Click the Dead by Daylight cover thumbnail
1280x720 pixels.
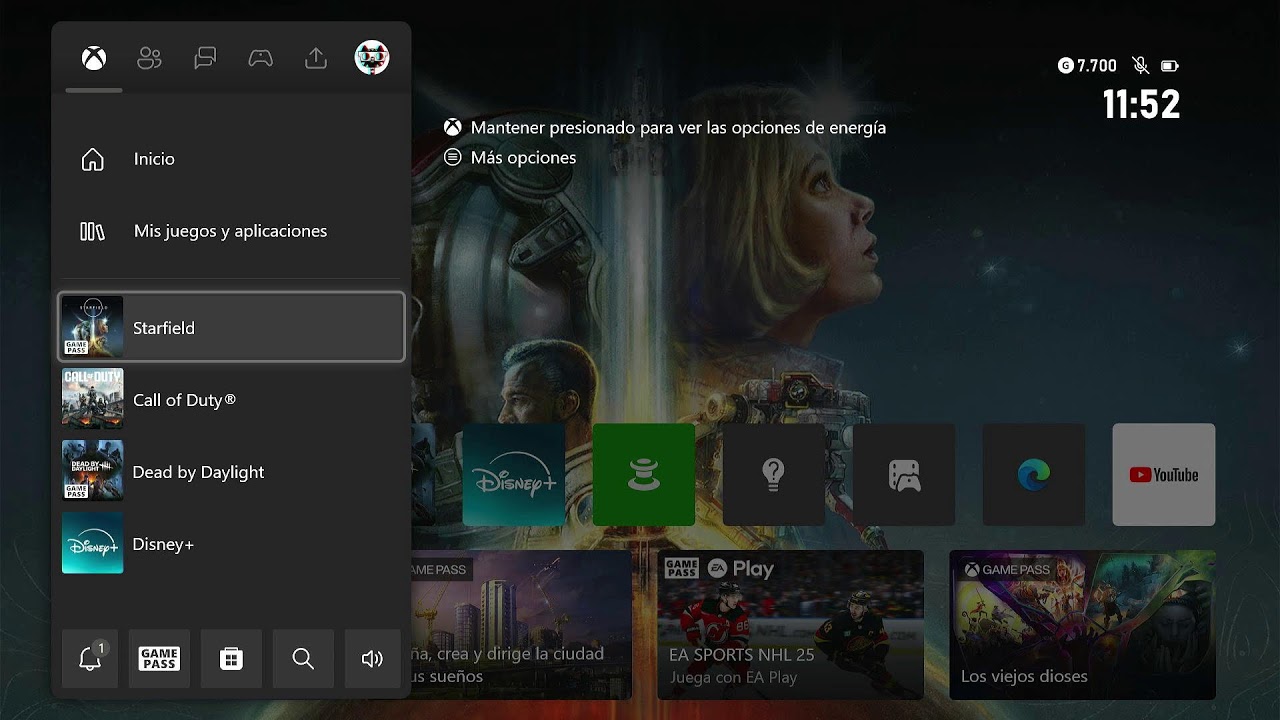[92, 471]
